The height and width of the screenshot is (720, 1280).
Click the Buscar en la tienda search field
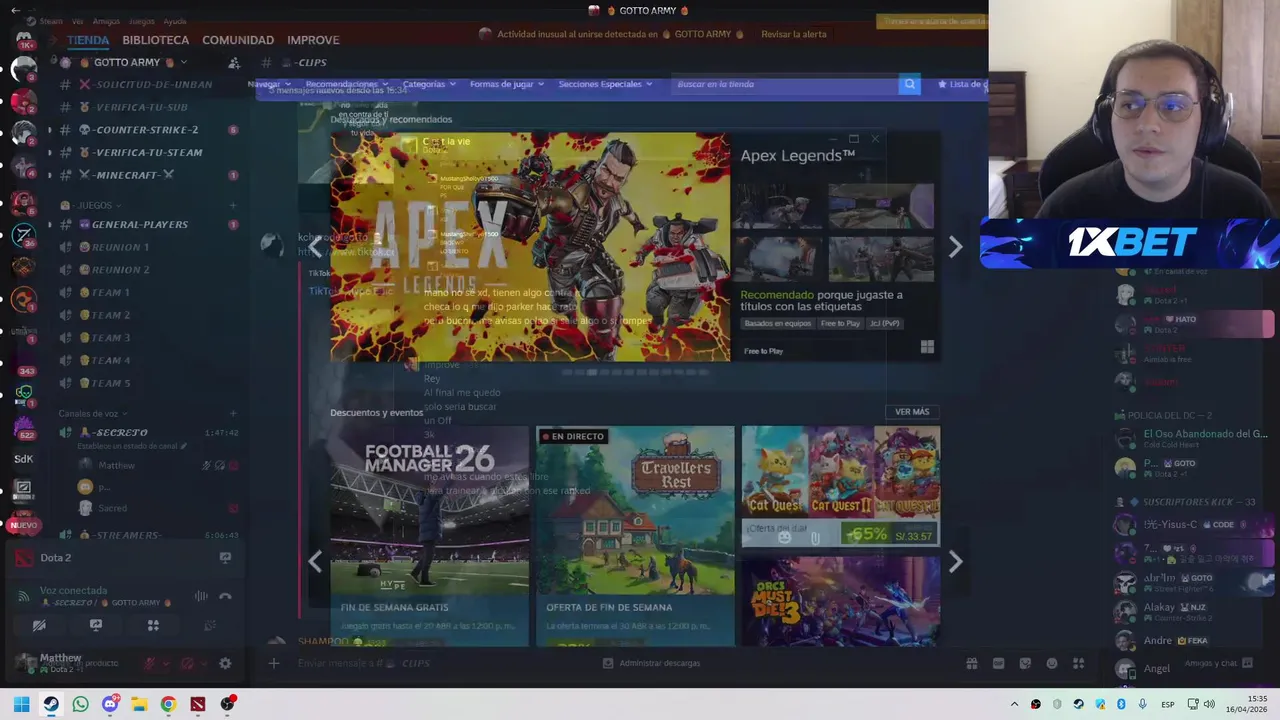pos(785,84)
